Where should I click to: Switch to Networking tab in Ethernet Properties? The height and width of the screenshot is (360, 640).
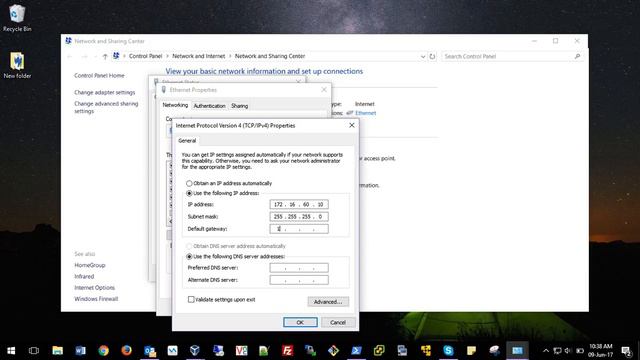point(175,105)
